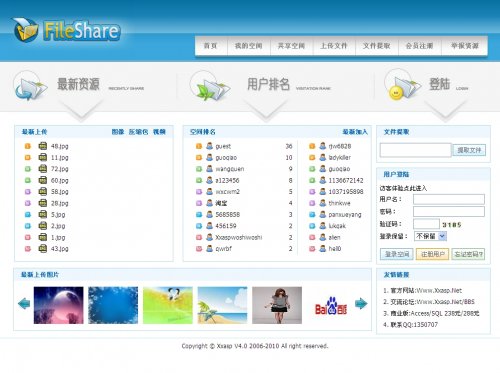
Task: Click the folder icon next to 最新资源
Action: coord(31,86)
